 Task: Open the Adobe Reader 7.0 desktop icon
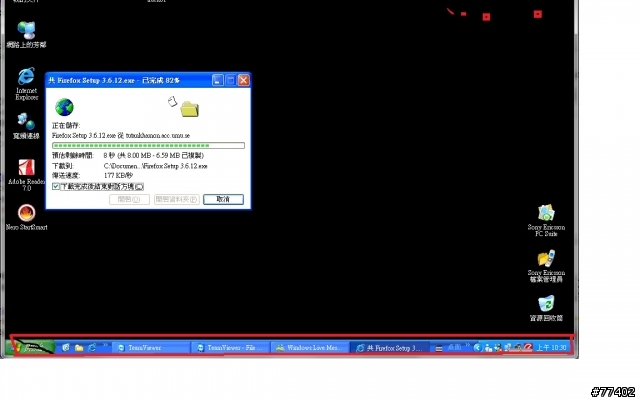click(x=27, y=175)
